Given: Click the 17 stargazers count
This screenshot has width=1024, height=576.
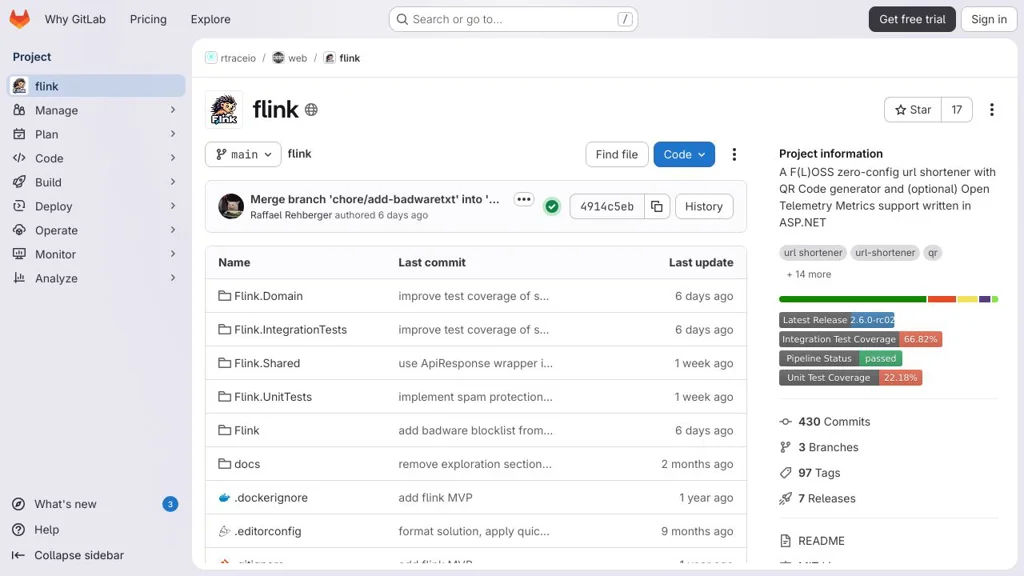Looking at the screenshot, I should (x=957, y=110).
